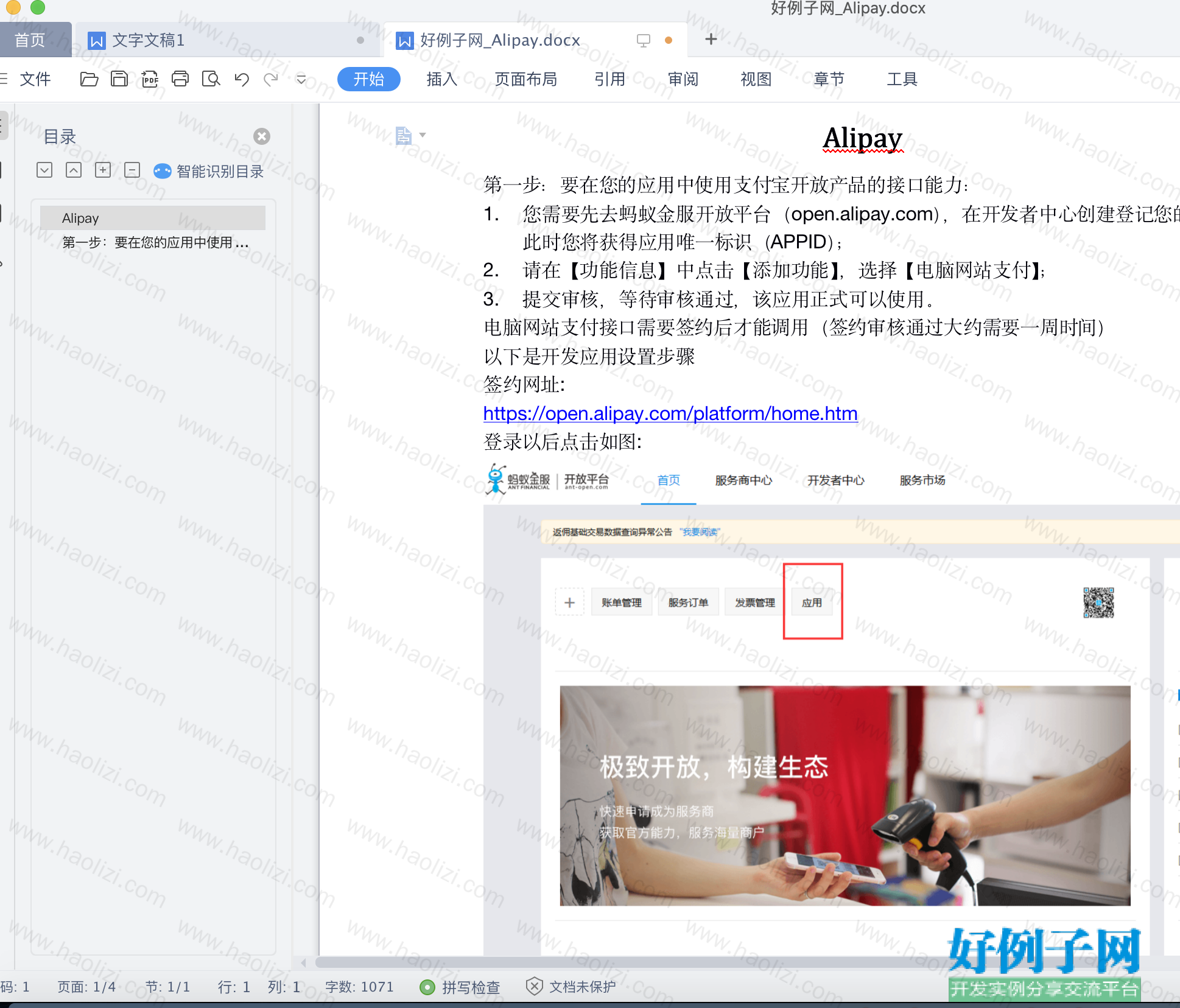Click 智能识别目录 button
The height and width of the screenshot is (1008, 1180).
coord(209,171)
